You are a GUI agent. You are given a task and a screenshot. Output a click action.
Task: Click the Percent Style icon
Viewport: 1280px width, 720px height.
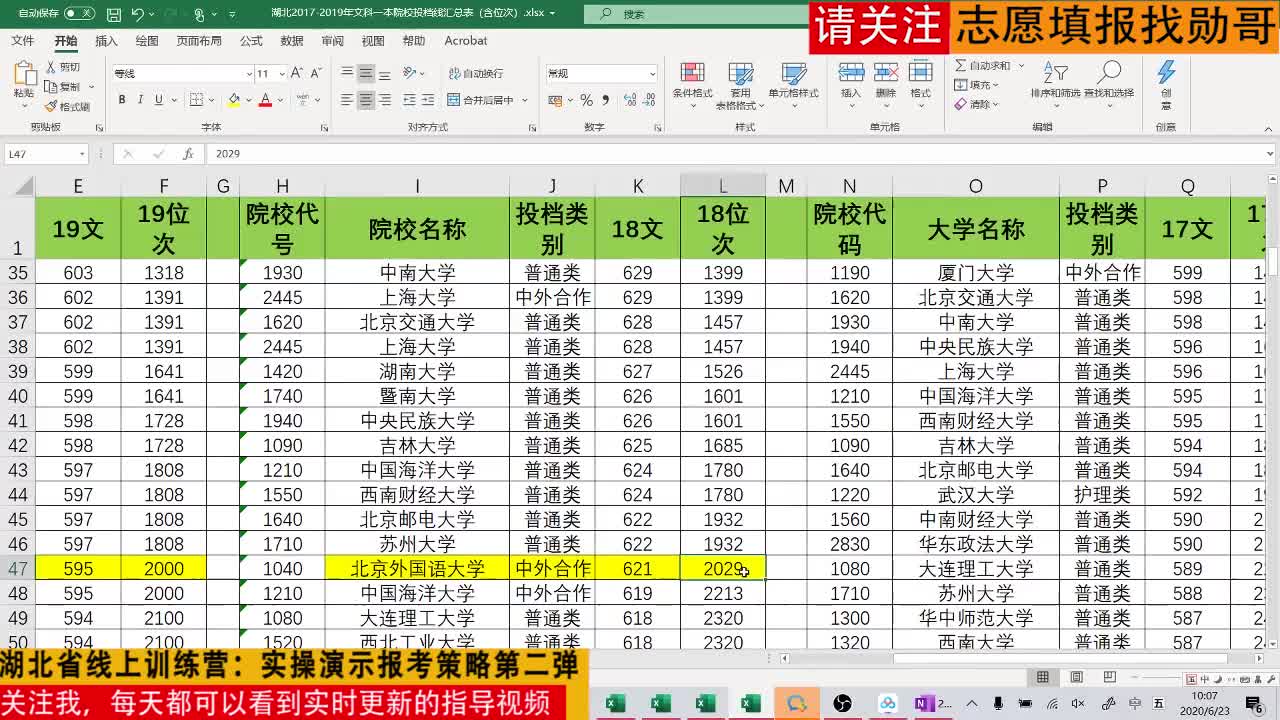point(586,100)
